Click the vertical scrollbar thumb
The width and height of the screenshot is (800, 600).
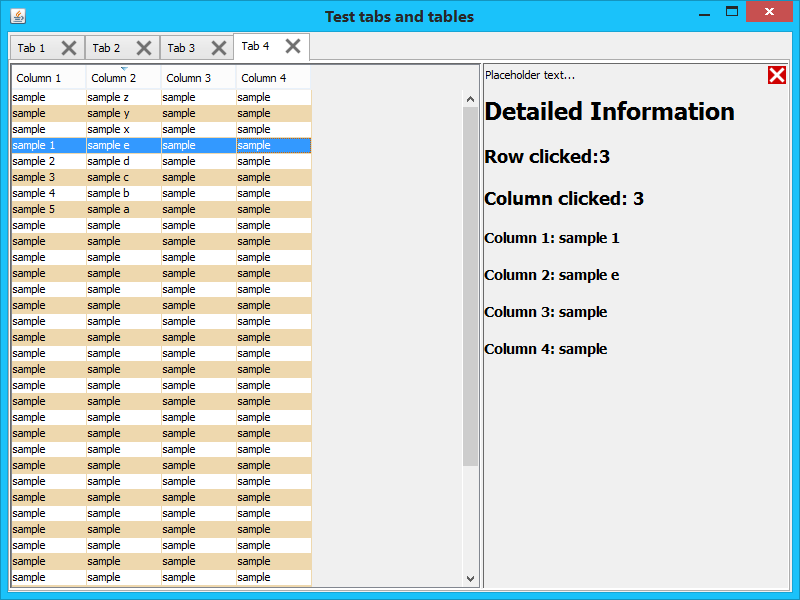pos(470,286)
